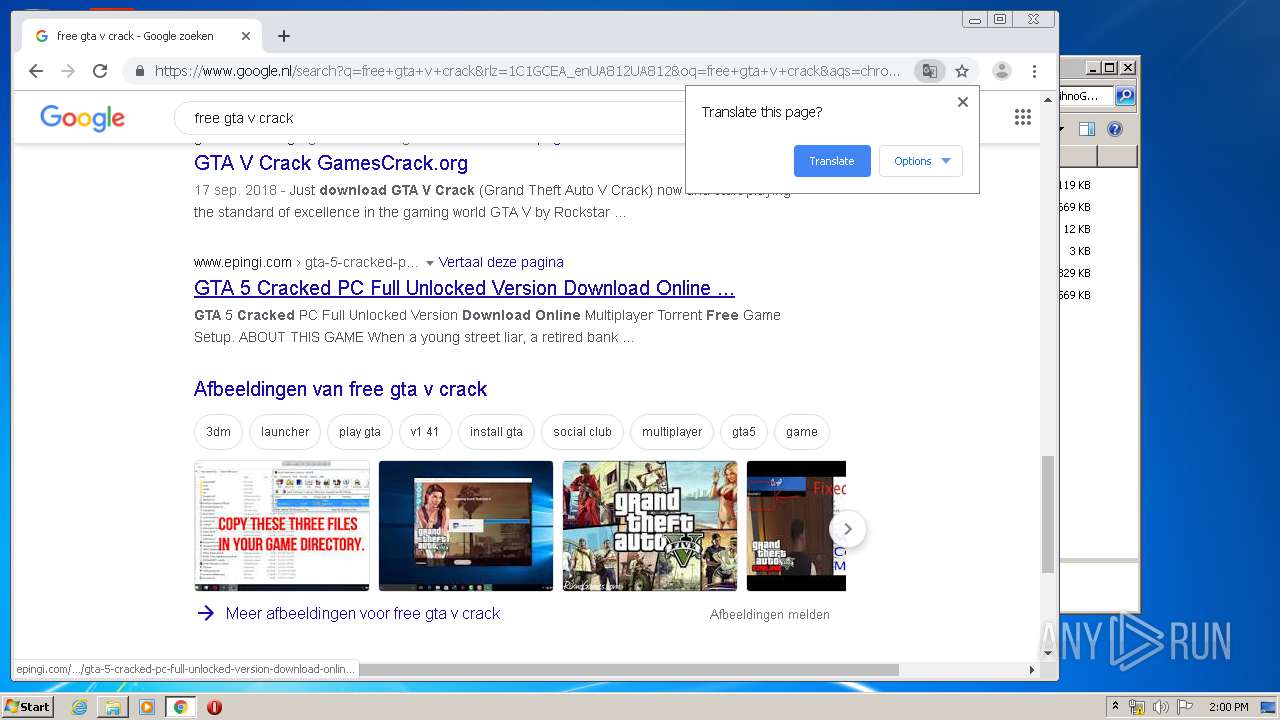The width and height of the screenshot is (1280, 720).
Task: Click 'Meer afbeeldingen voor free gta v crack'
Action: 363,614
